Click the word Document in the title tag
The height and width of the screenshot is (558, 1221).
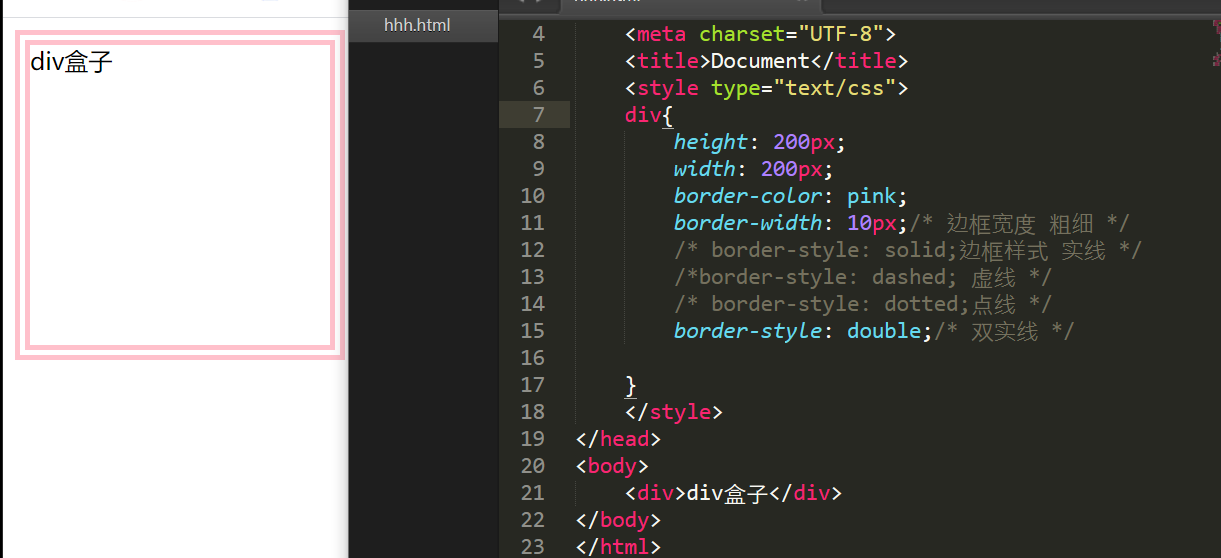(760, 61)
